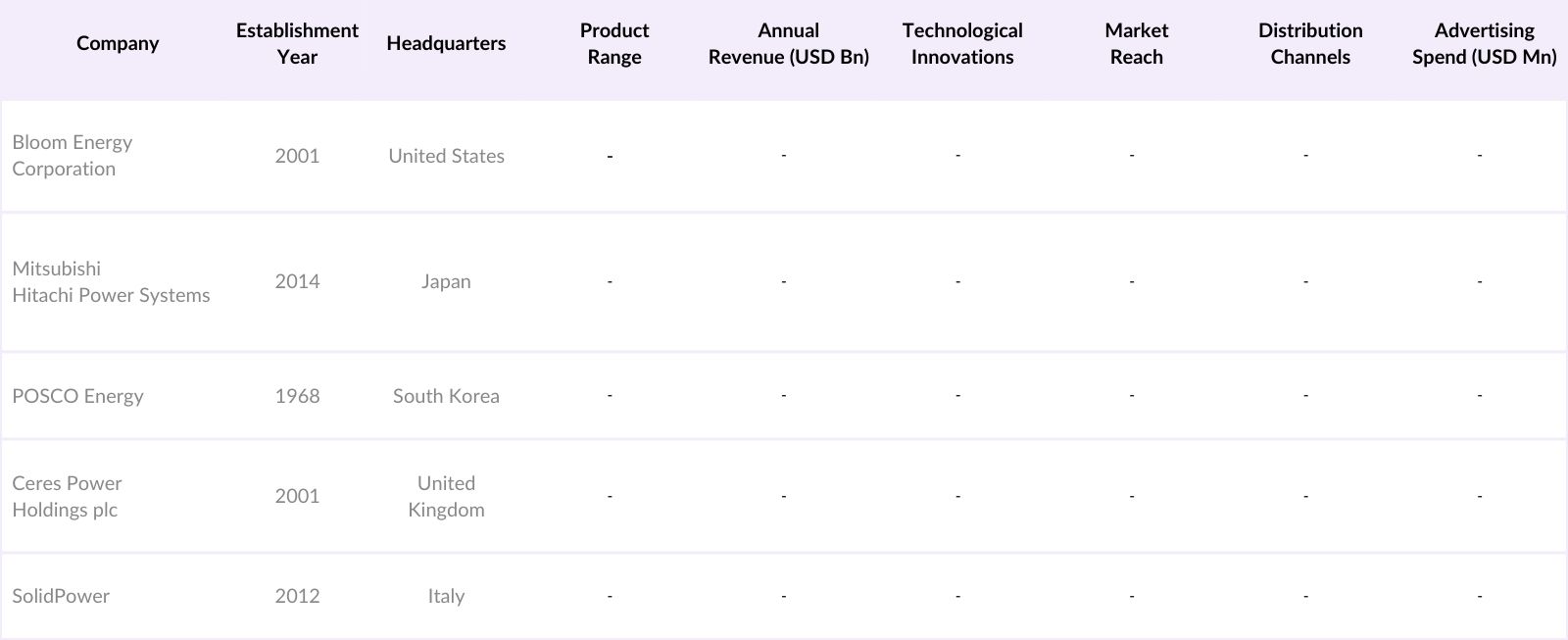Screen dimensions: 1568x640
Task: Select the Distribution Channels column header
Action: coord(1310,43)
